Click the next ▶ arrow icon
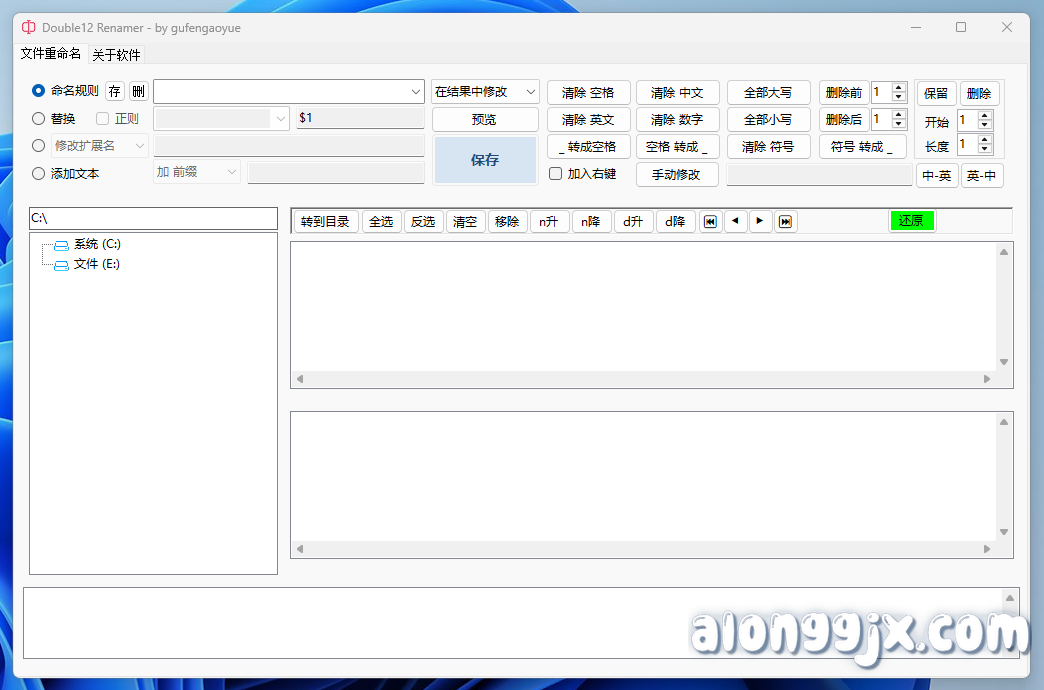 pyautogui.click(x=760, y=221)
